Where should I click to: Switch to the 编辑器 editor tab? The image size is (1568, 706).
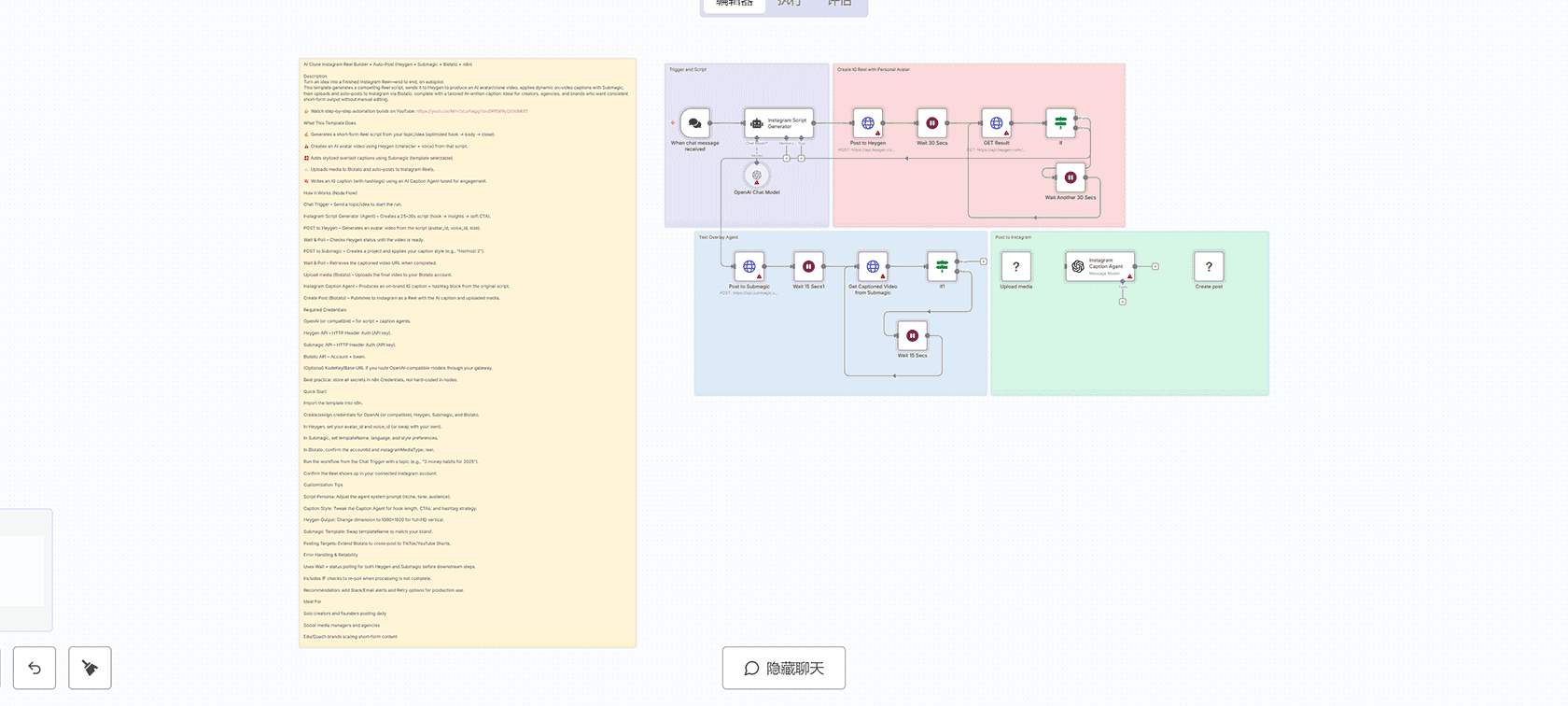tap(734, 4)
